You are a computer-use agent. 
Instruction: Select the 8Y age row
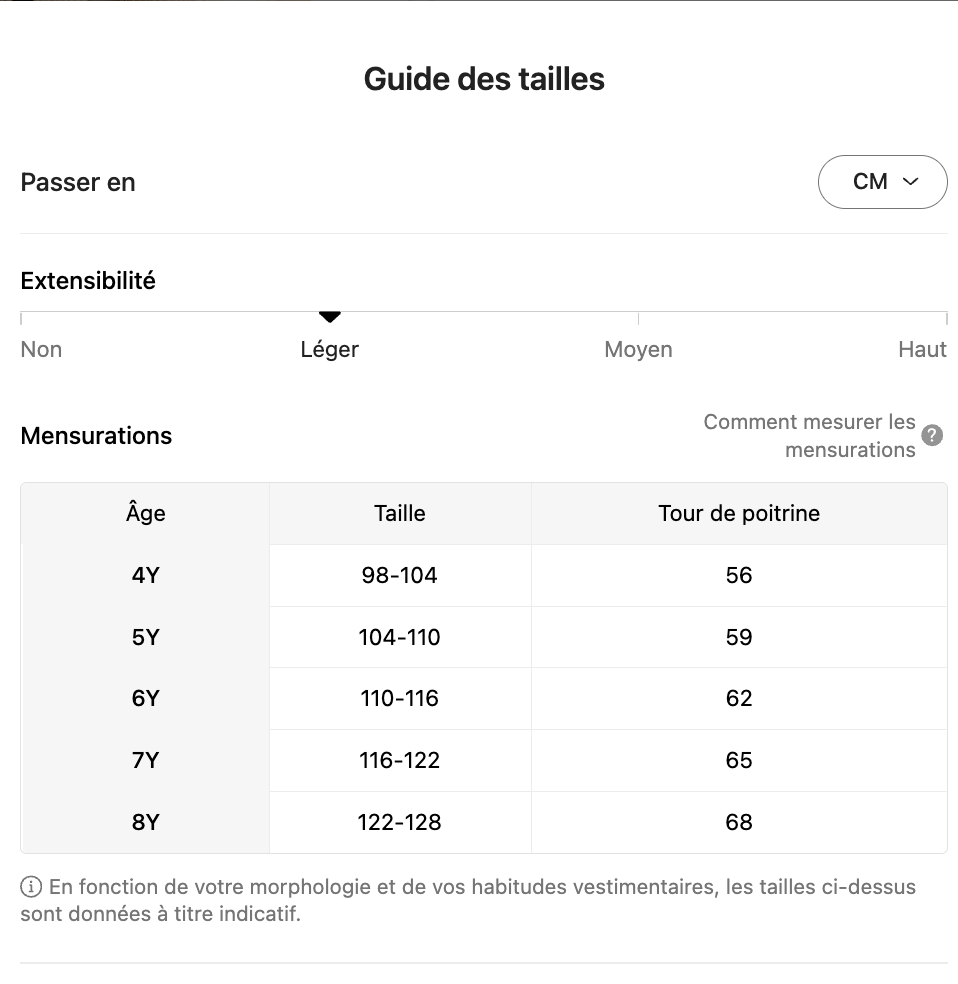click(x=146, y=823)
